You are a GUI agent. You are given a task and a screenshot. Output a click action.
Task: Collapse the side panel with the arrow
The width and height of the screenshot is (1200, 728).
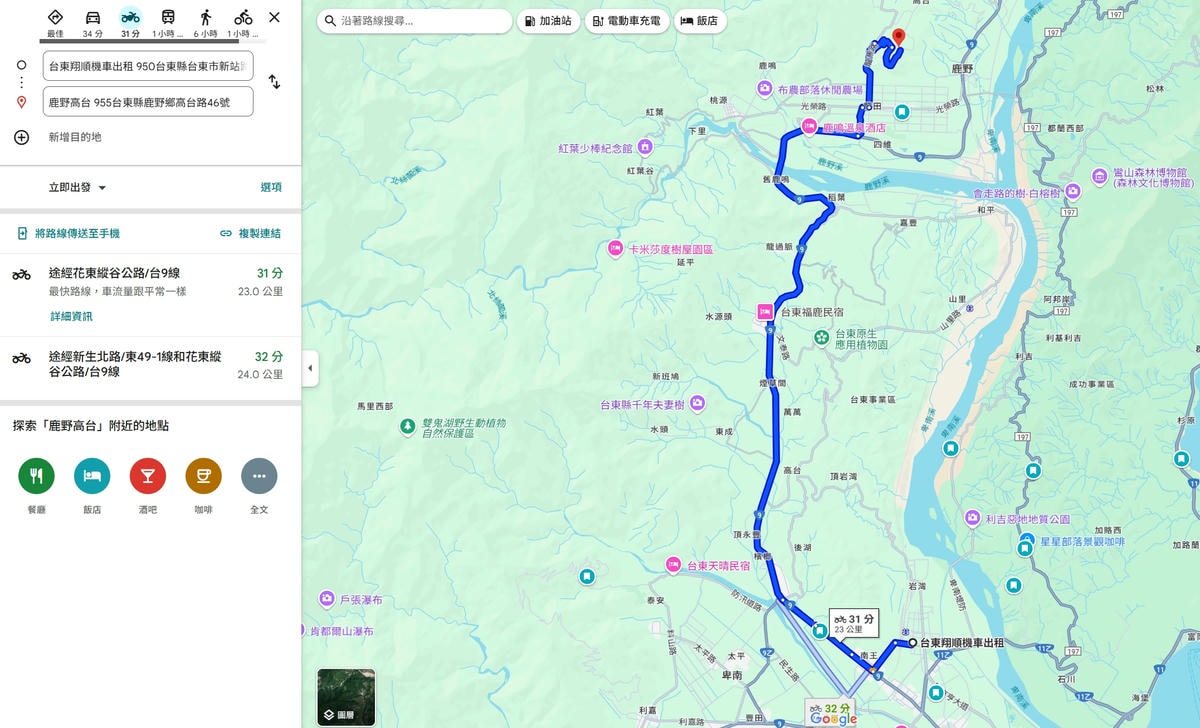(x=310, y=368)
